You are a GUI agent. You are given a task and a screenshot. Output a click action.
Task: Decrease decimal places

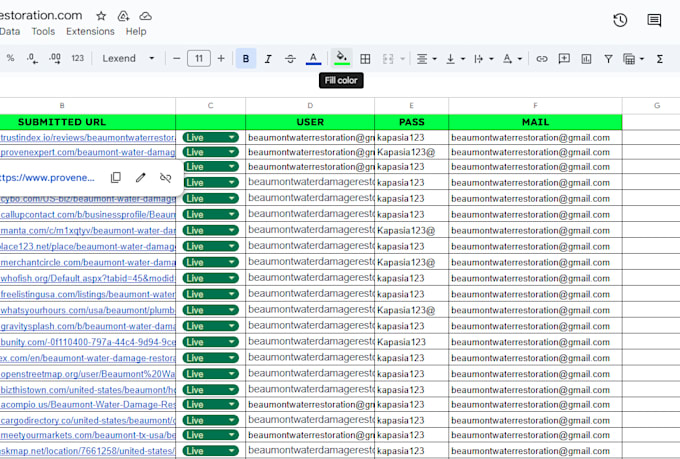click(x=32, y=58)
